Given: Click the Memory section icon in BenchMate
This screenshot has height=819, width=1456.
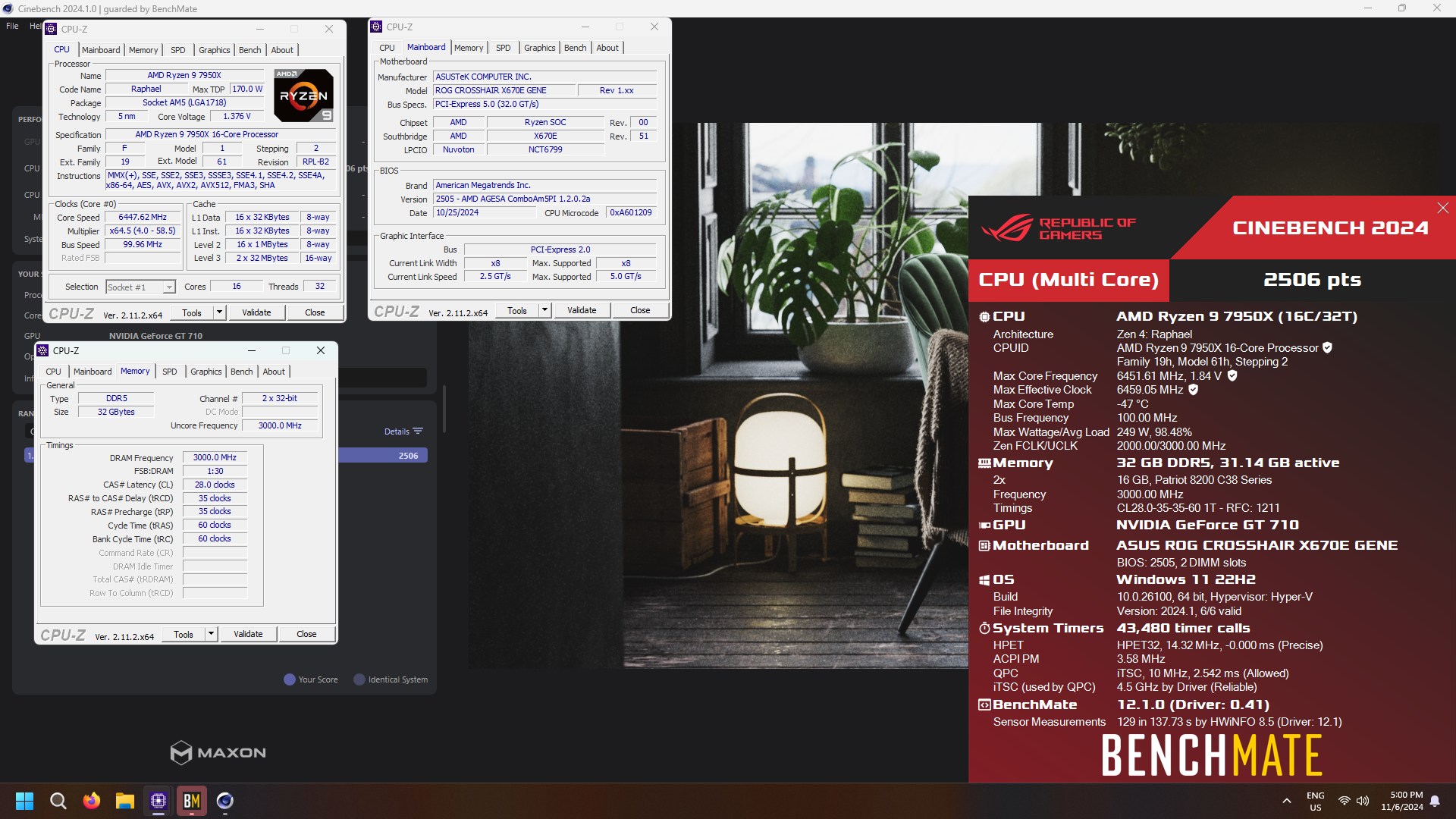Looking at the screenshot, I should [x=984, y=463].
